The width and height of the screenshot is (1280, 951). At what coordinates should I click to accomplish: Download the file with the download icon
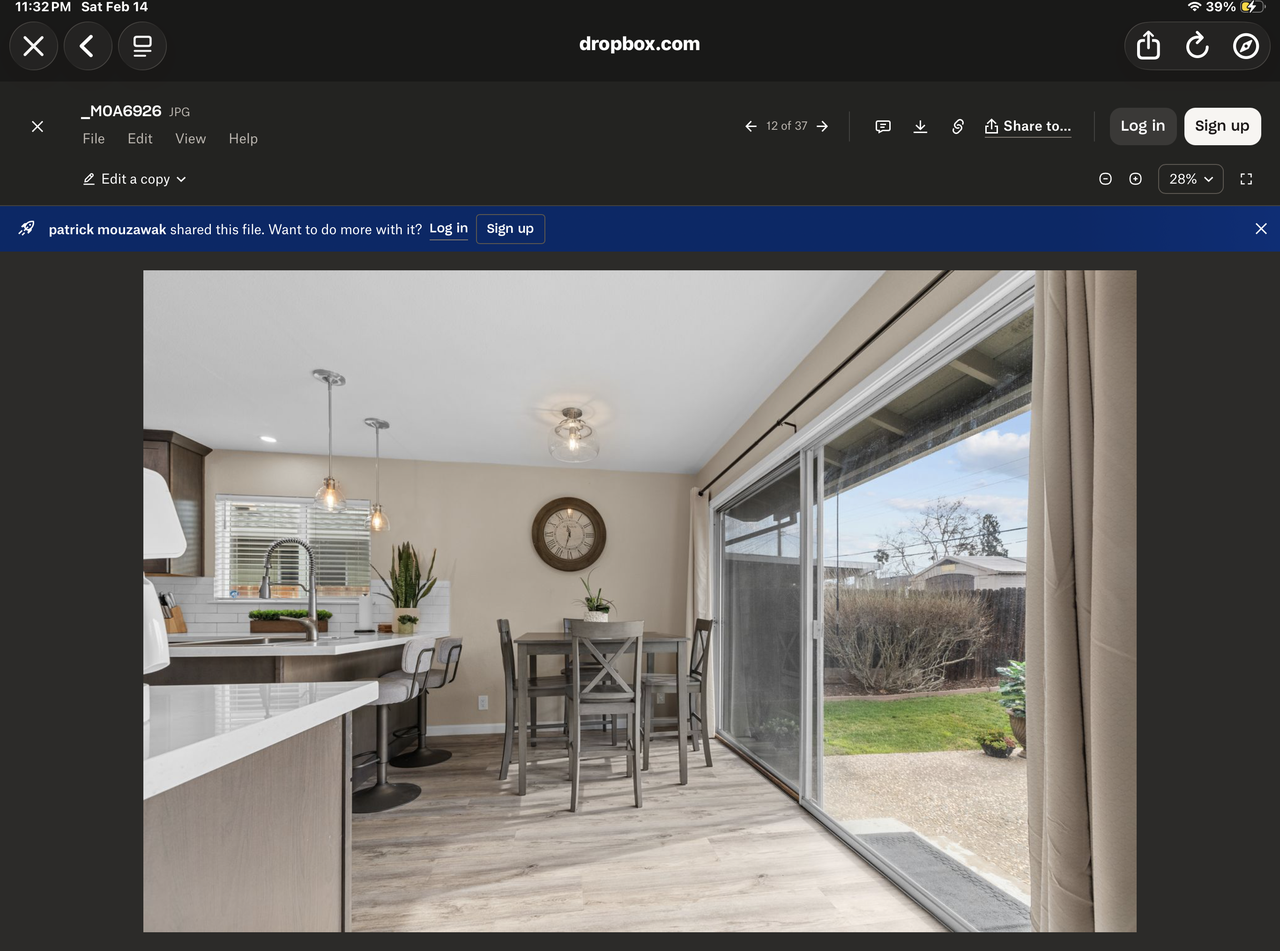point(920,126)
